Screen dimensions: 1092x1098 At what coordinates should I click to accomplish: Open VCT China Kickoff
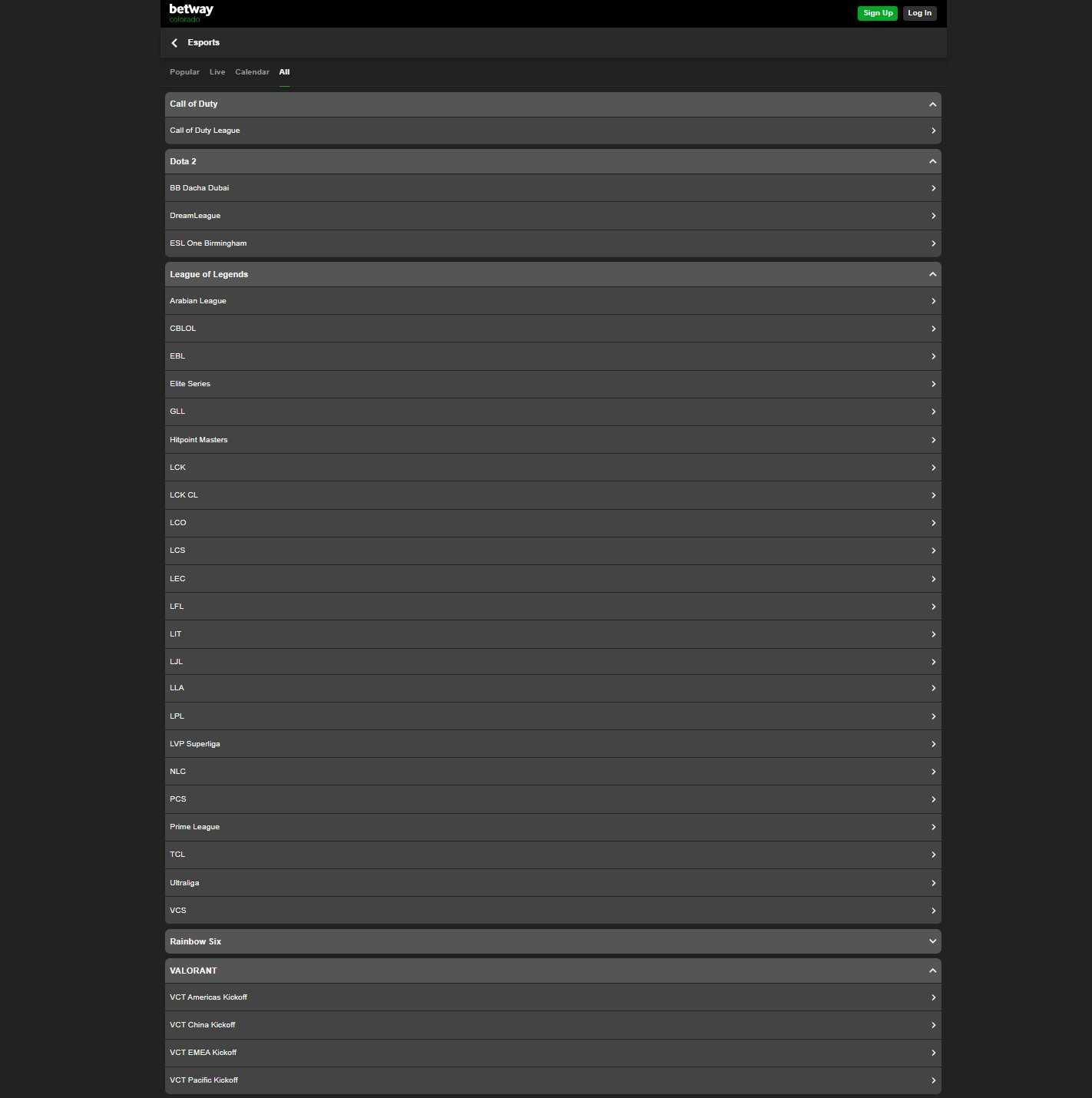pos(553,1025)
